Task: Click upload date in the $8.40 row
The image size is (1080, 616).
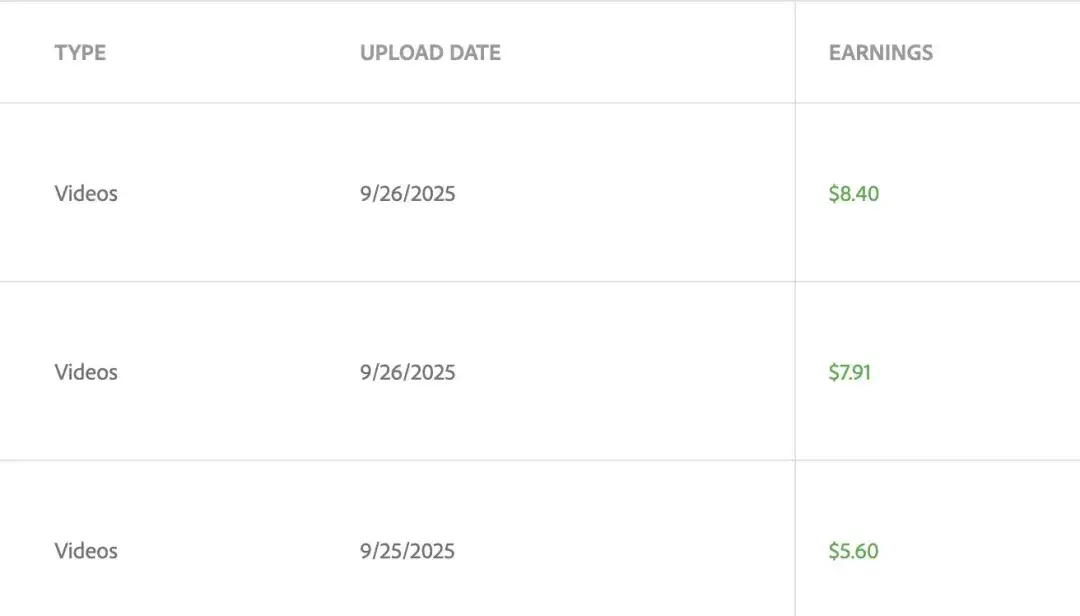Action: [x=407, y=193]
